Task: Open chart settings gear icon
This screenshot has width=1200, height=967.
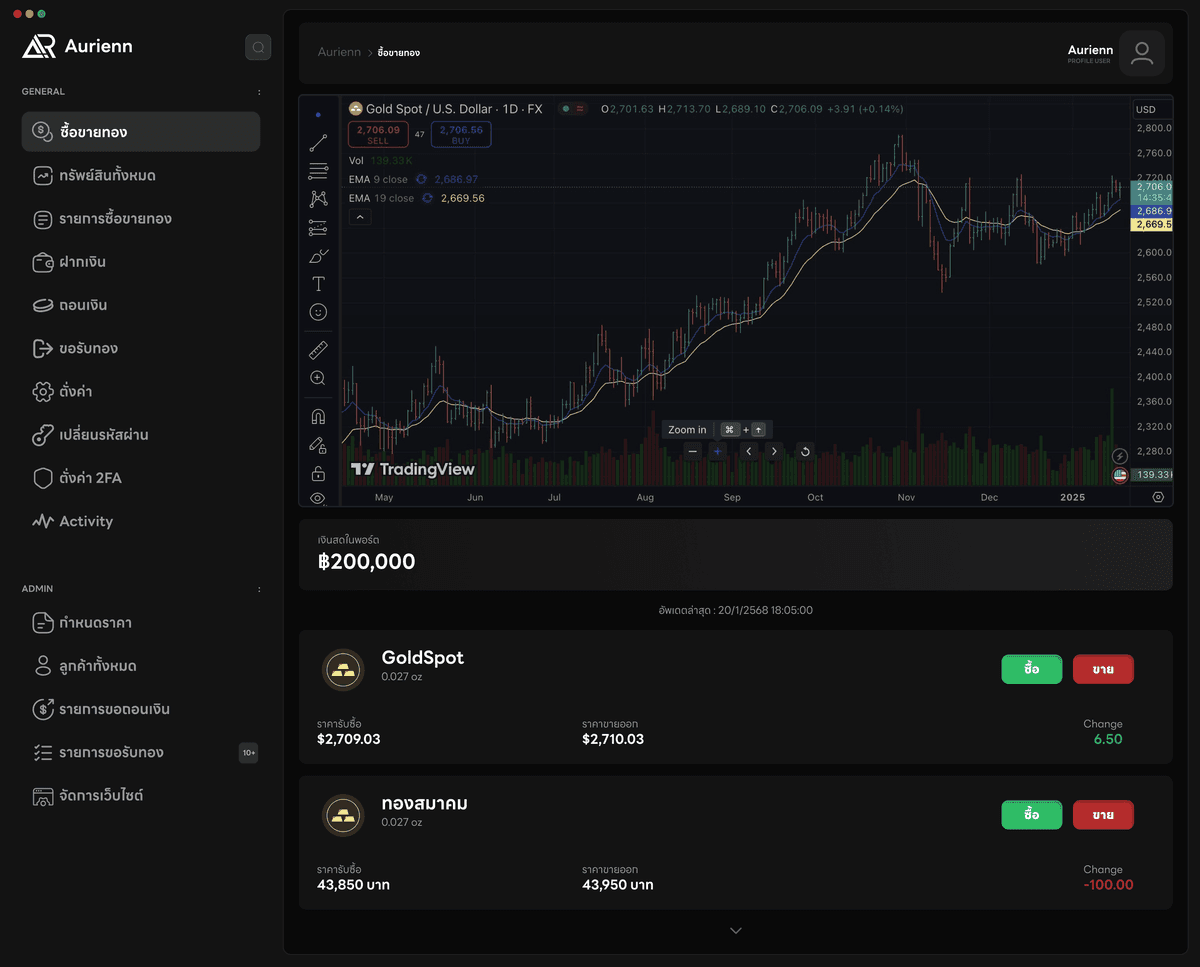Action: click(x=1158, y=497)
